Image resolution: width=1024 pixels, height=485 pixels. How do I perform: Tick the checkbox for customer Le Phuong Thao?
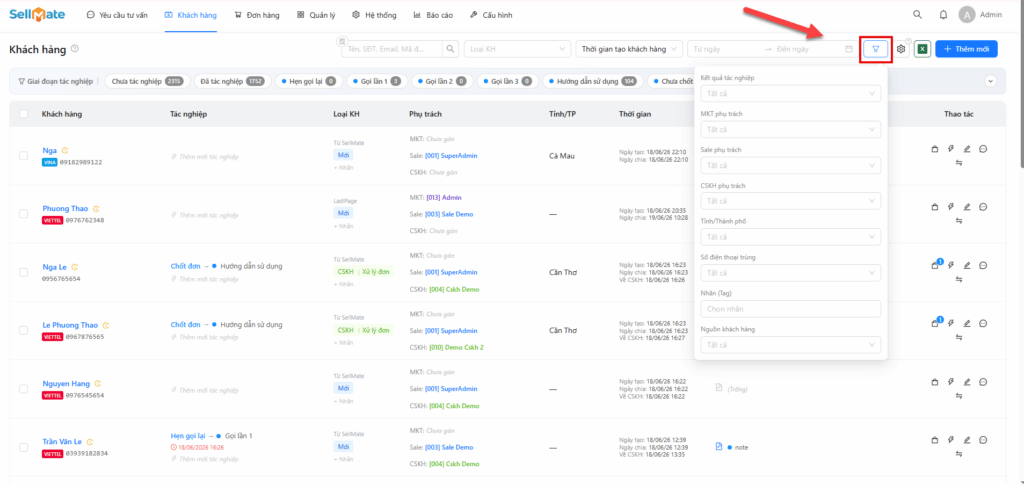tap(24, 330)
